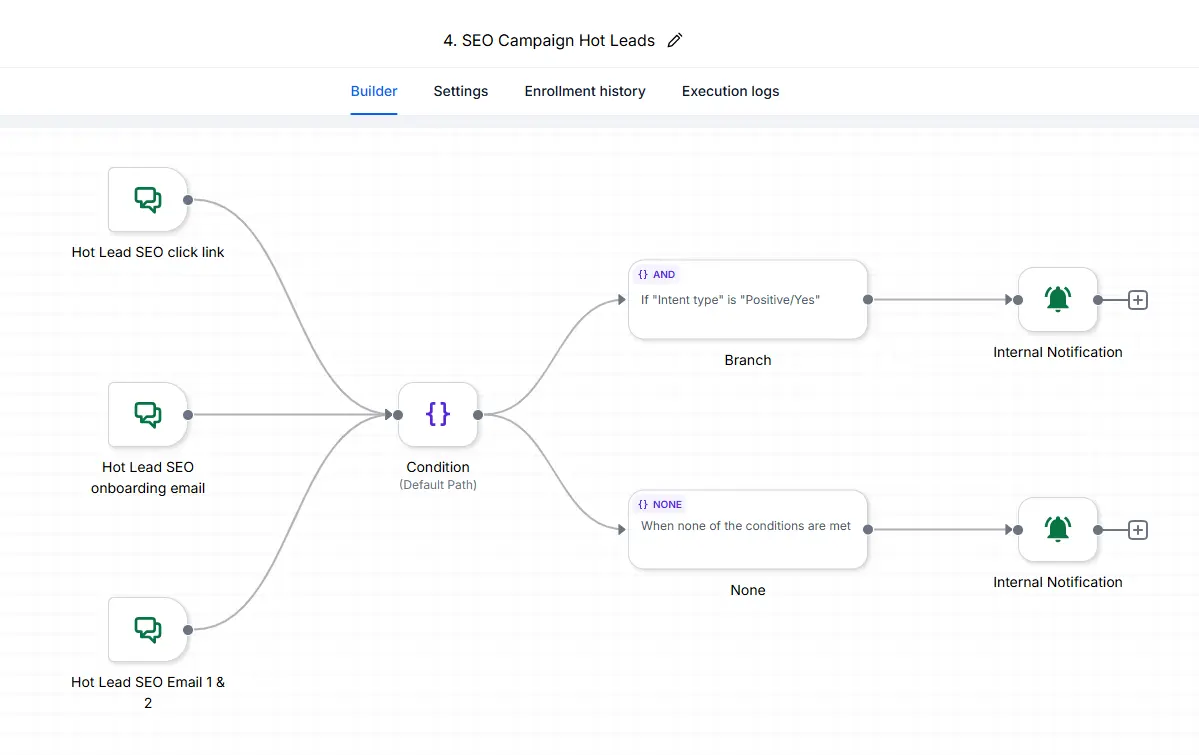Screen dimensions: 1199x755
Task: Open the Internal Notification bell after None
Action: (x=1058, y=529)
